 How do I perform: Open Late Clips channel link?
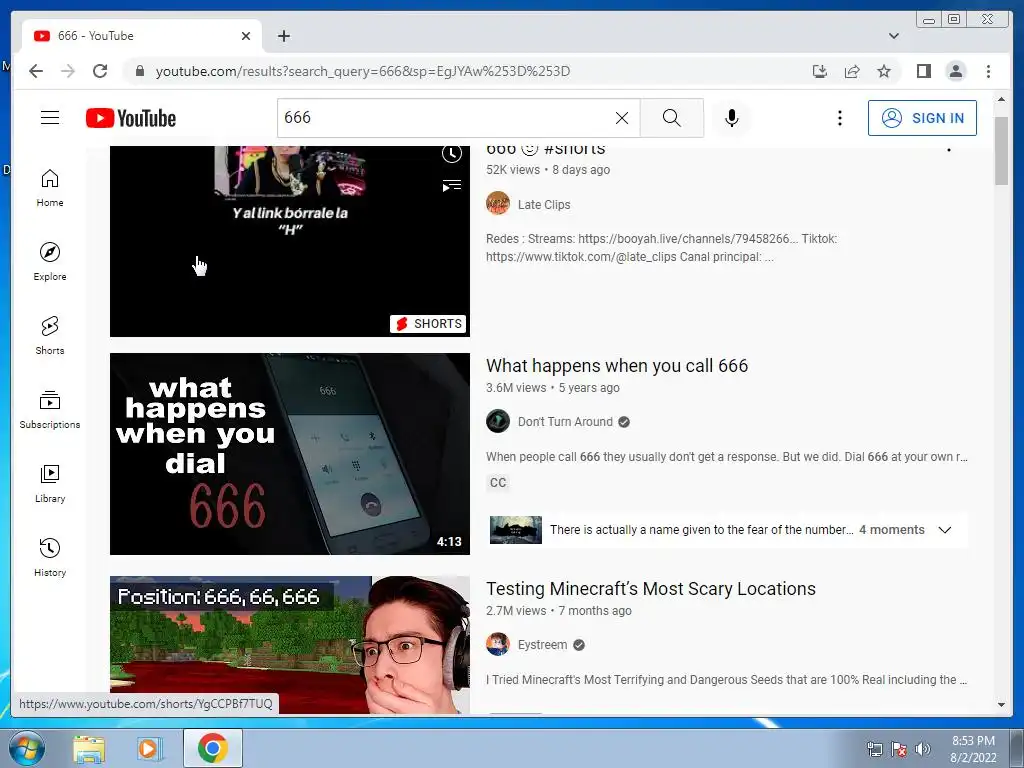tap(543, 204)
